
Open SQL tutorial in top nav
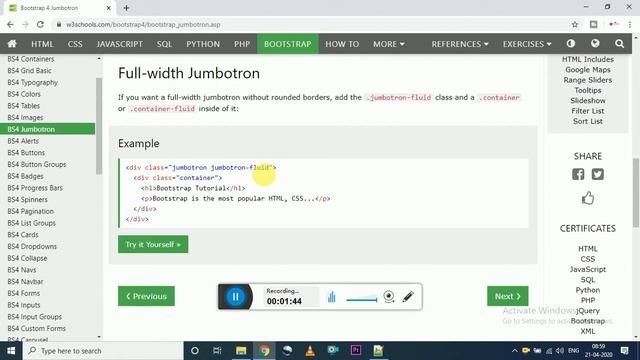(x=164, y=44)
